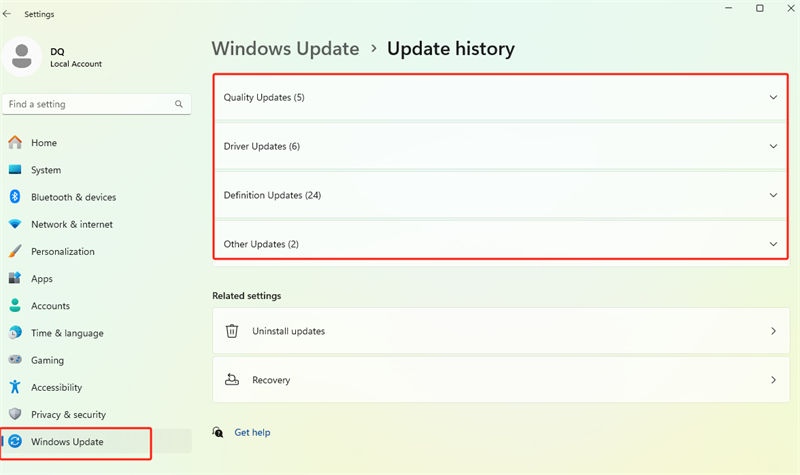
Task: Click Other Updates (2) label
Action: pyautogui.click(x=261, y=244)
